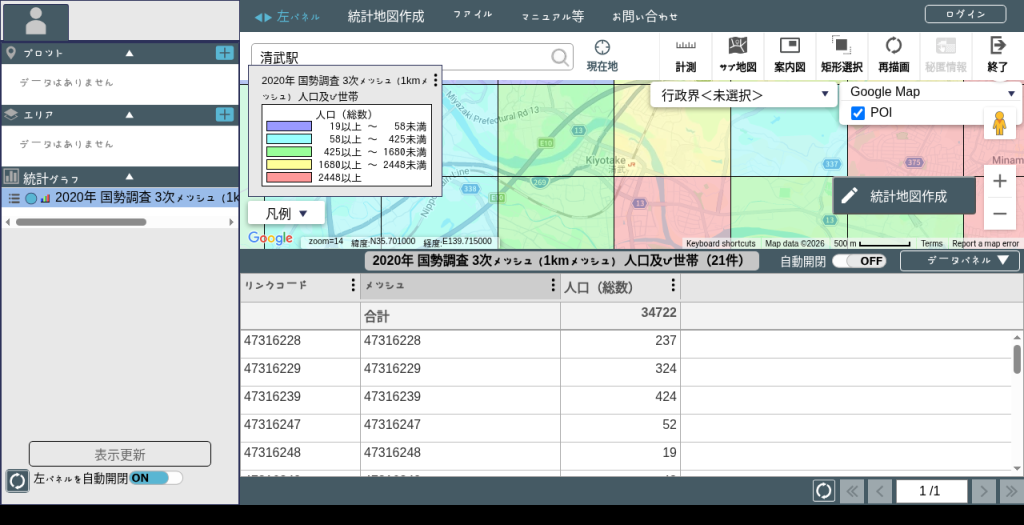
Task: Select the 2020年 国勢調査 layer row
Action: tap(120, 198)
